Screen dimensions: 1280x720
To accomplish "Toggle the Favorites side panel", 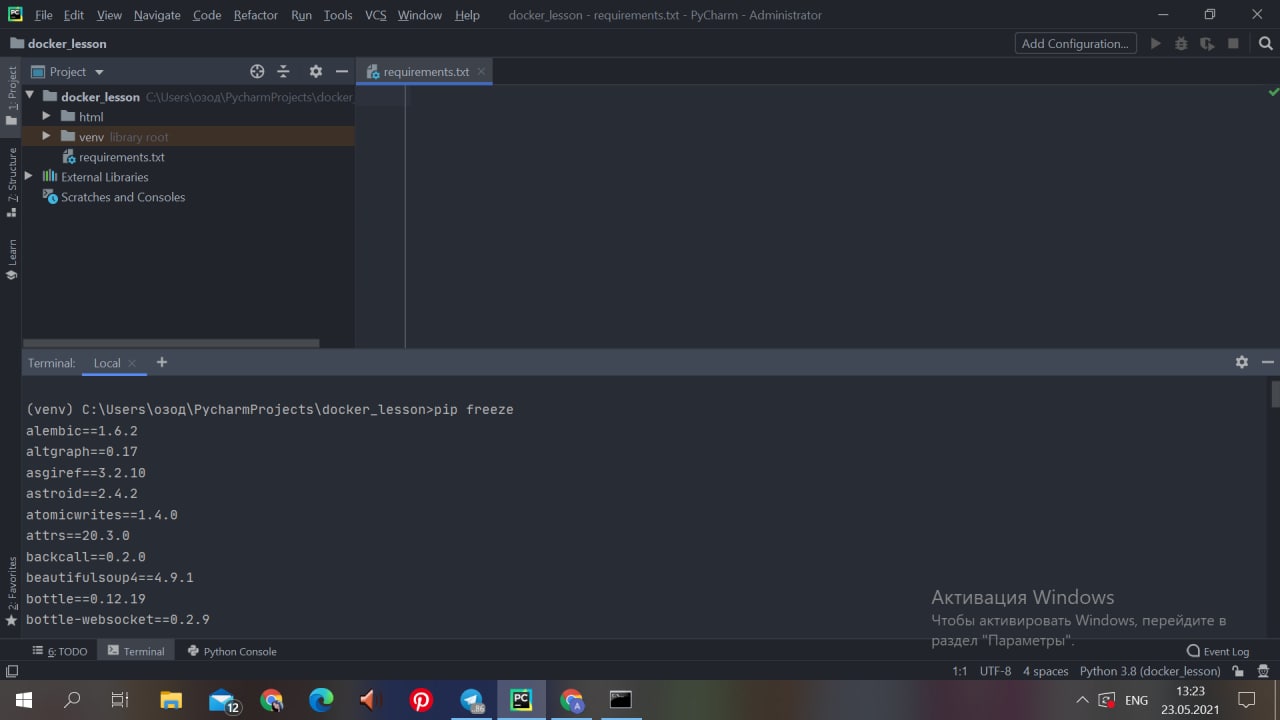I will 11,592.
